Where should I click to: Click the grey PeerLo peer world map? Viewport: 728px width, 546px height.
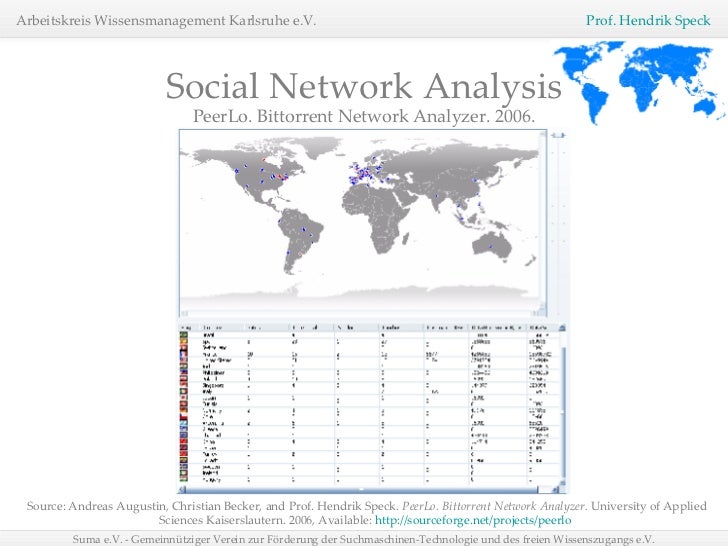pyautogui.click(x=360, y=222)
